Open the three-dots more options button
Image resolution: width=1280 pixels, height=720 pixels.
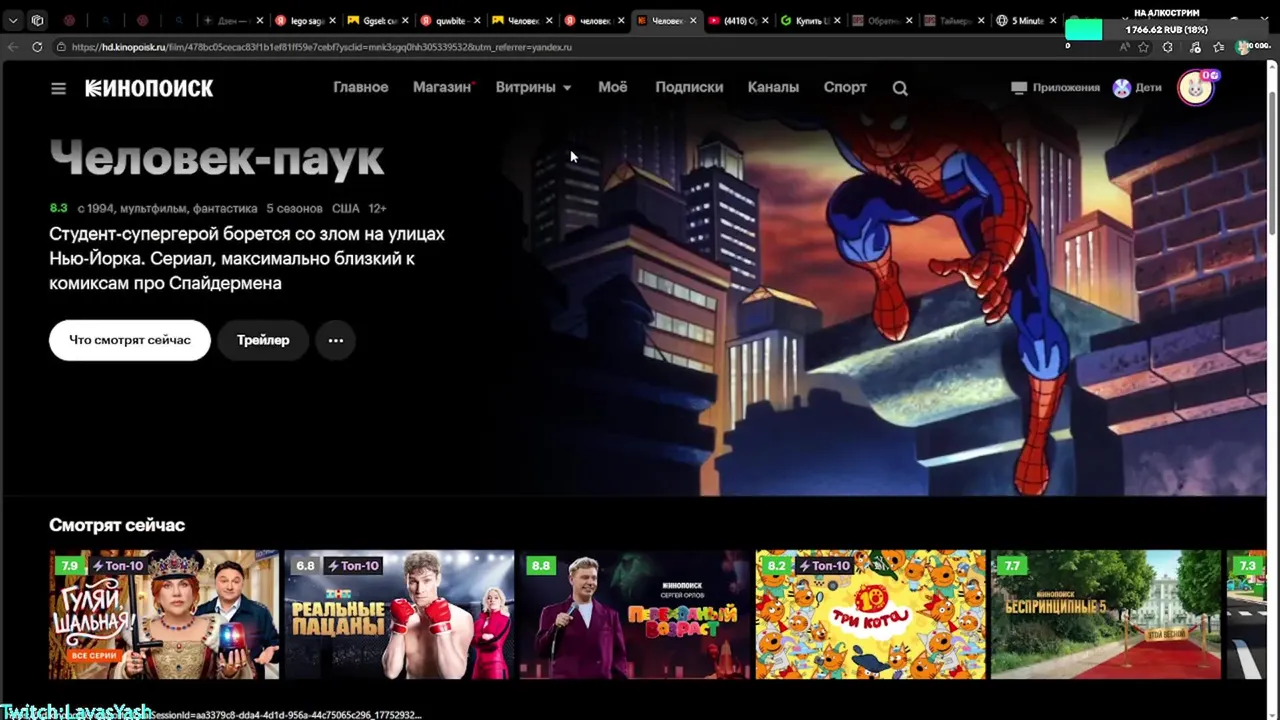(x=336, y=340)
